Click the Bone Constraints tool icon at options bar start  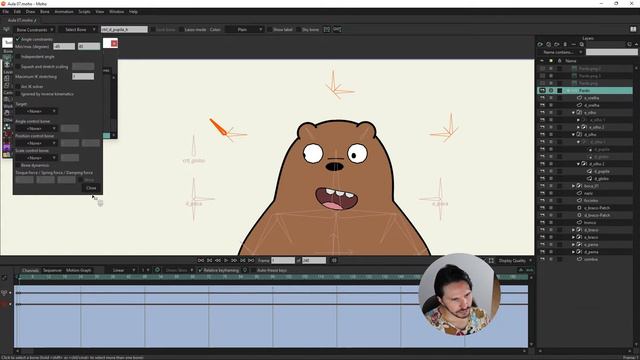coord(6,29)
